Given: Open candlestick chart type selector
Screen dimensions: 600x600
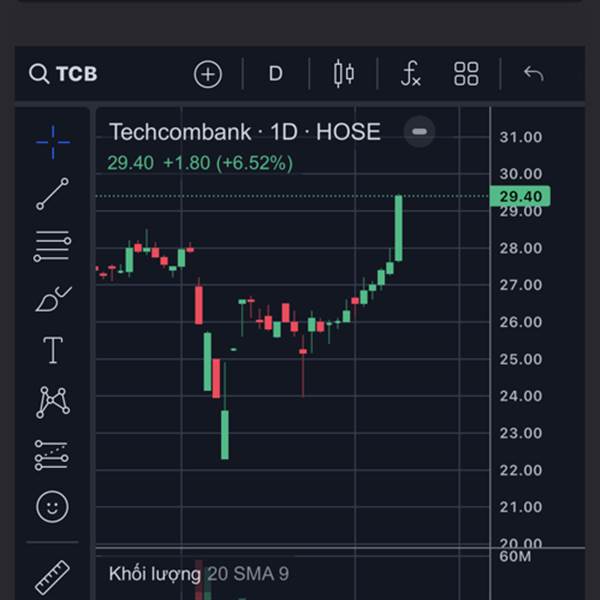Looking at the screenshot, I should coord(344,73).
